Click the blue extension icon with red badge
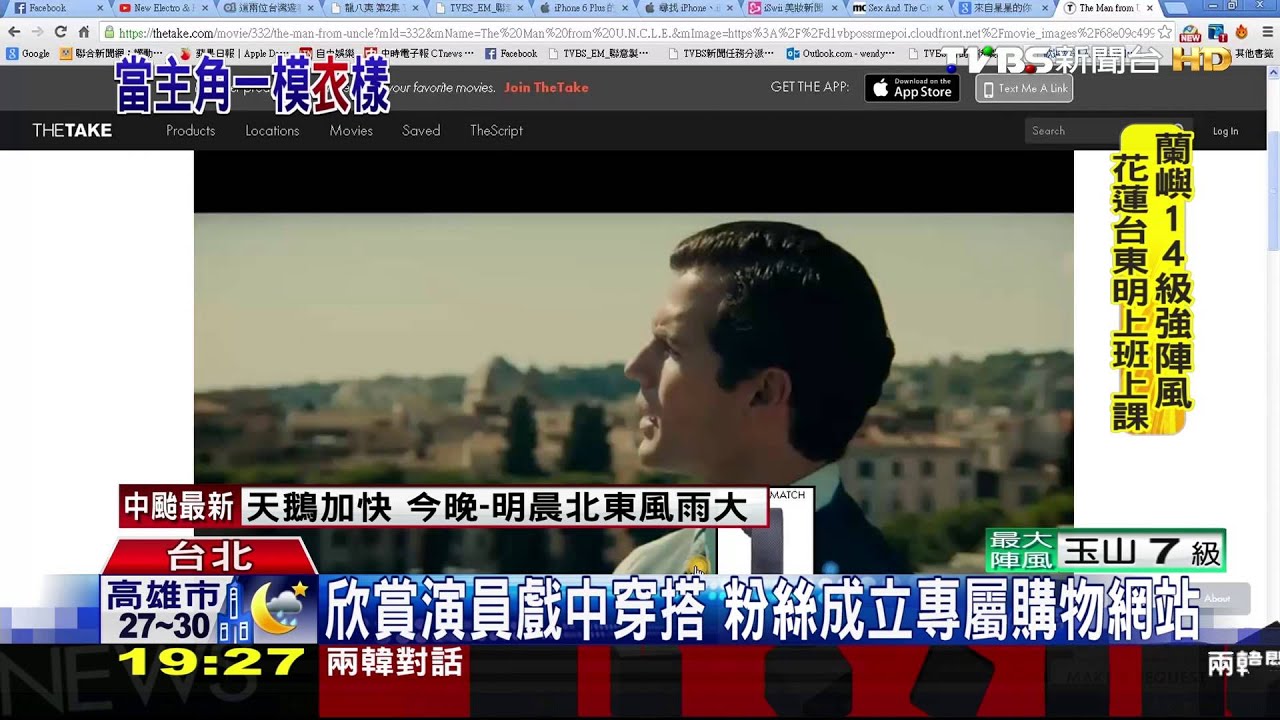 click(x=1217, y=32)
